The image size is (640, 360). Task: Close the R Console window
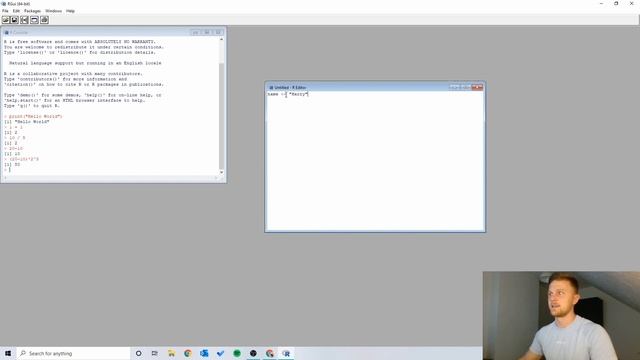click(x=218, y=32)
